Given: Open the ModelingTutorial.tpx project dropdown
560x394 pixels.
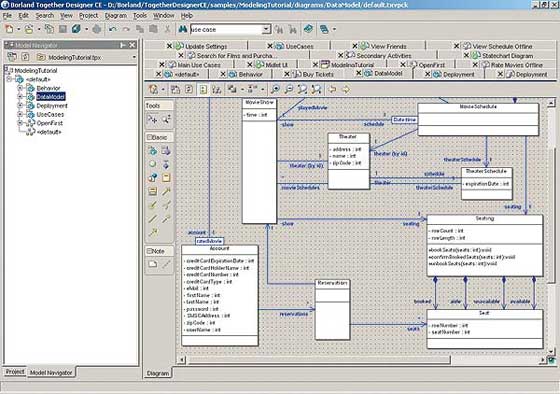Looking at the screenshot, I should (134, 57).
